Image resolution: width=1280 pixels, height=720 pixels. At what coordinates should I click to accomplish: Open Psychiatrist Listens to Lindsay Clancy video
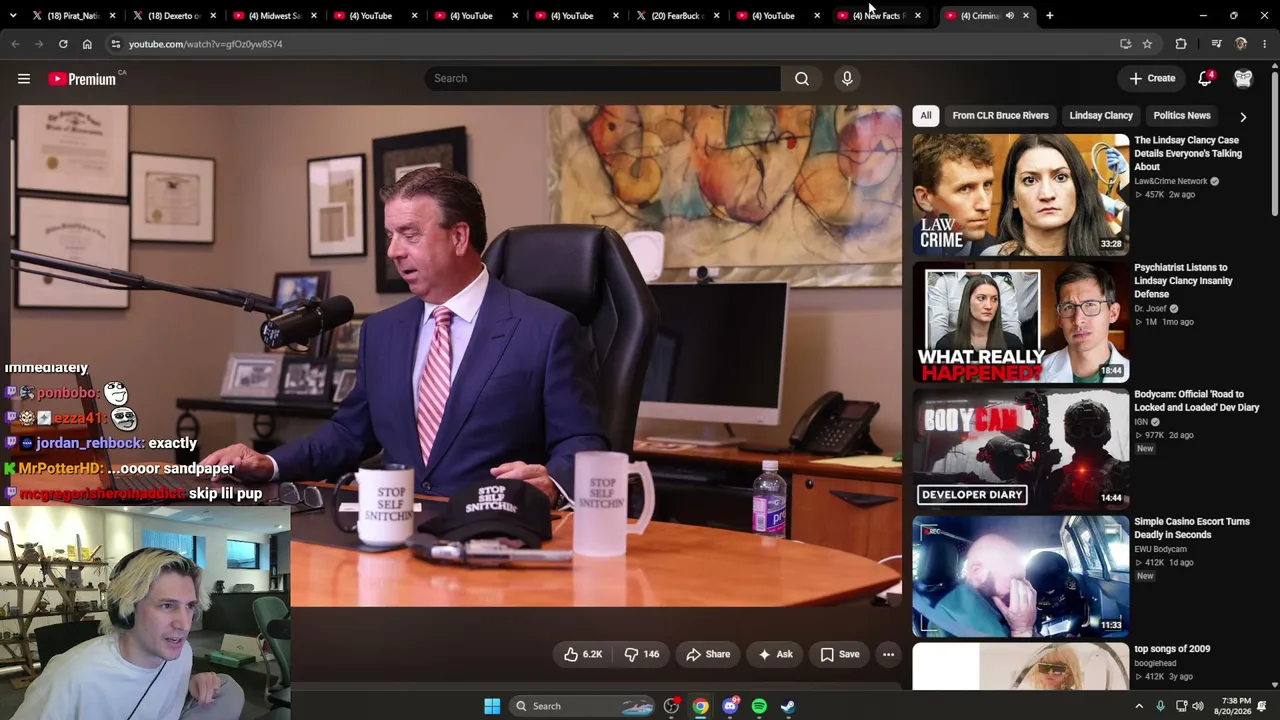point(1183,281)
